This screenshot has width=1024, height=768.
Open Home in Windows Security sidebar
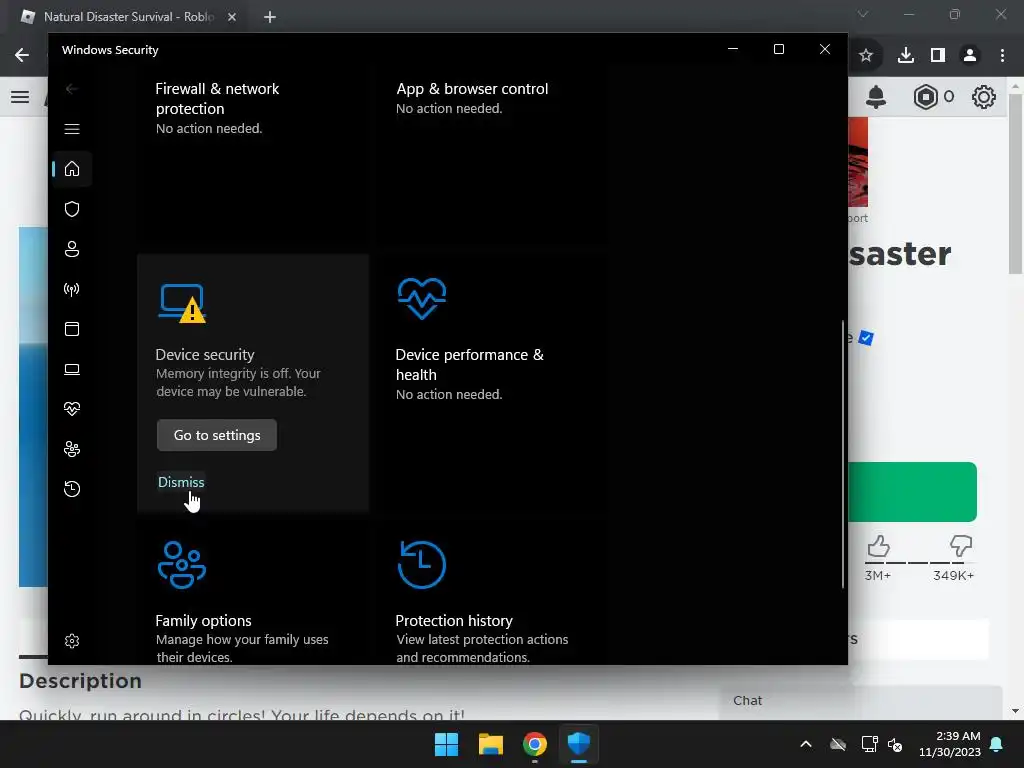coord(72,169)
